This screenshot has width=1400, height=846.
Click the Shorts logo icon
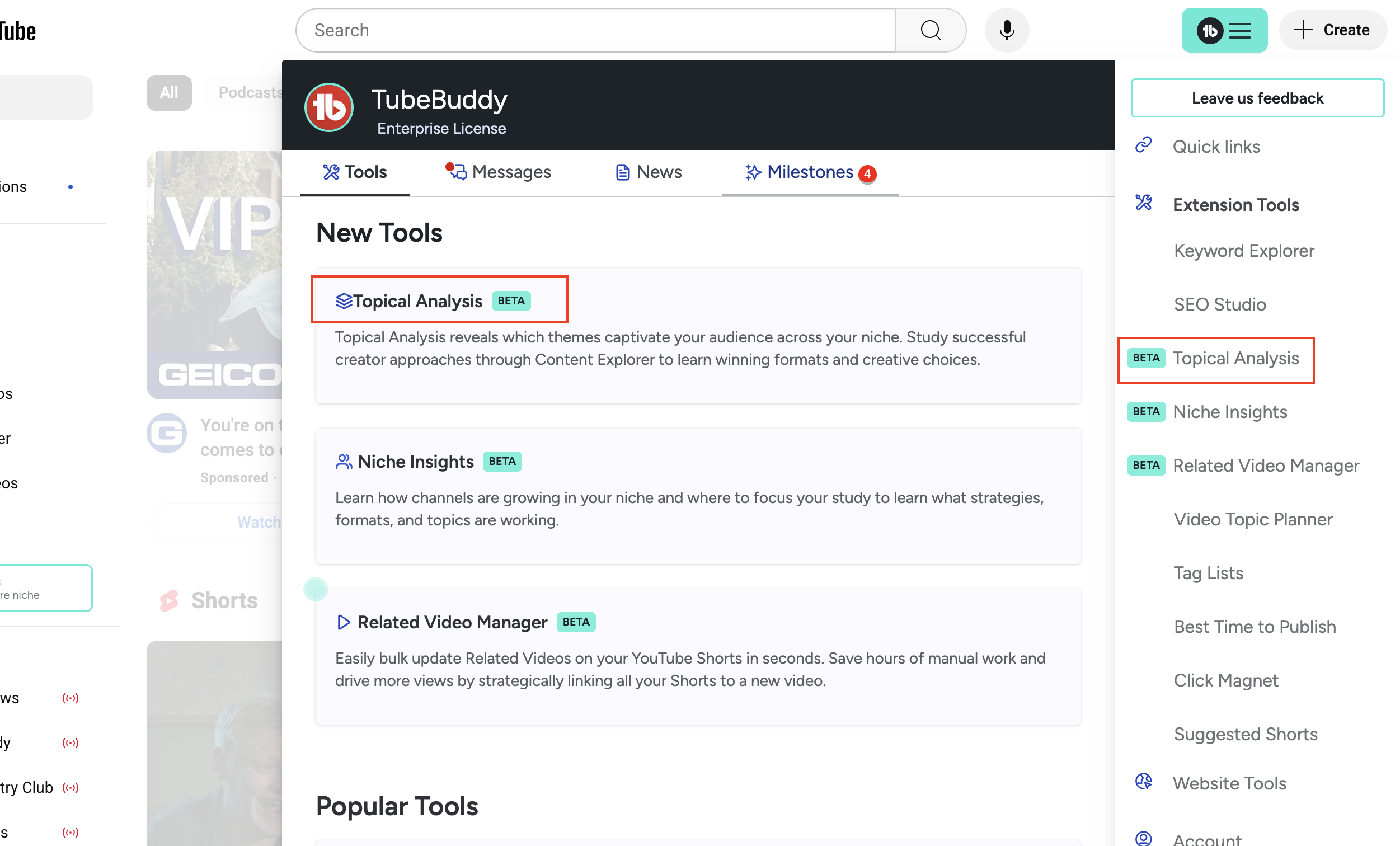(x=169, y=600)
